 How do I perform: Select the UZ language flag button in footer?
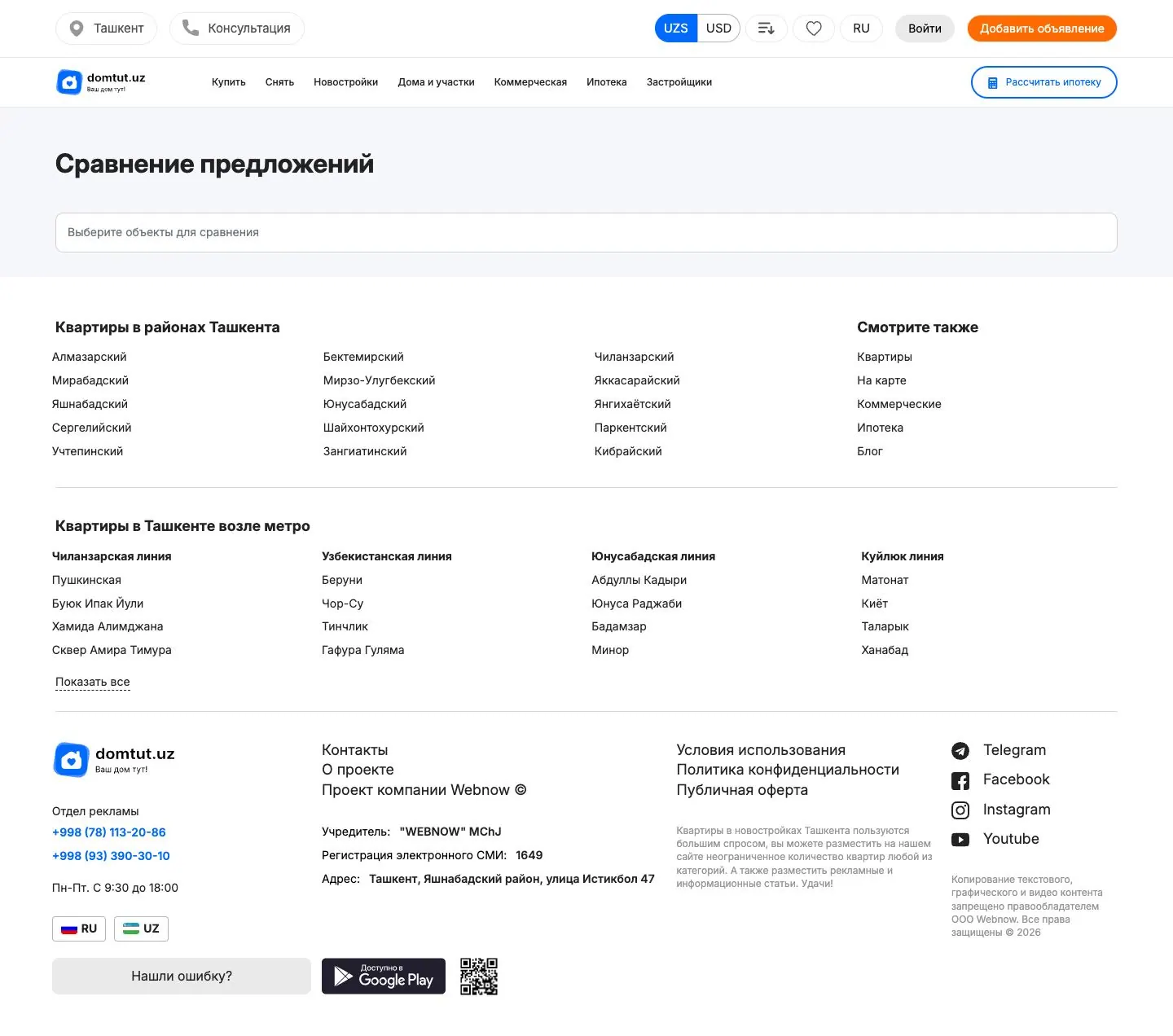(141, 928)
